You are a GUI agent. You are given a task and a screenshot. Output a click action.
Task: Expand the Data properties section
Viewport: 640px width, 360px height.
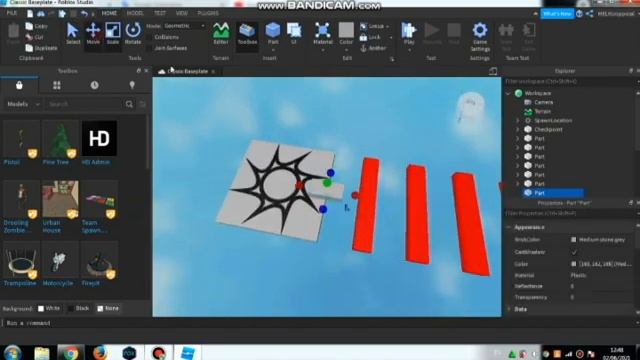509,309
